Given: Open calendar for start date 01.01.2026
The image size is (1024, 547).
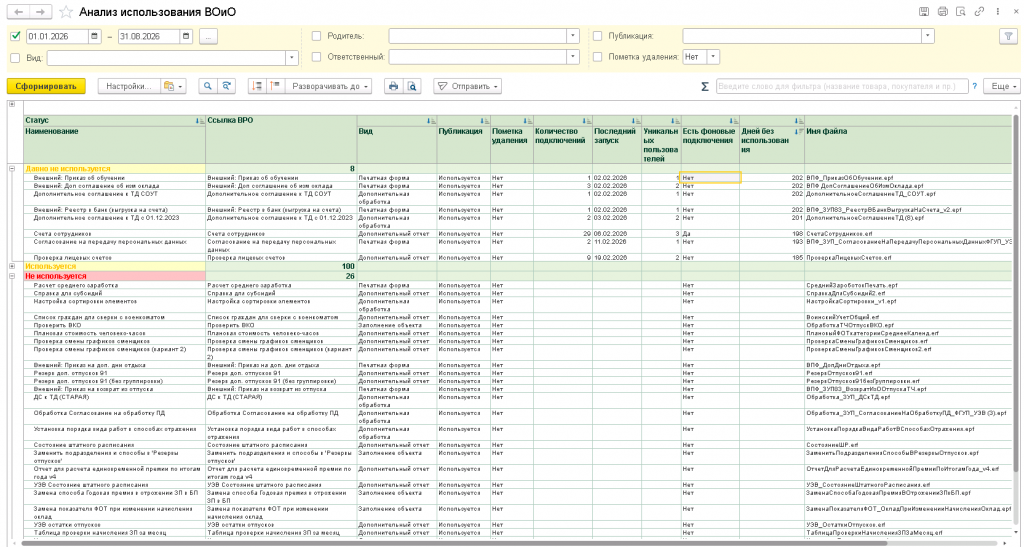Looking at the screenshot, I should [95, 37].
